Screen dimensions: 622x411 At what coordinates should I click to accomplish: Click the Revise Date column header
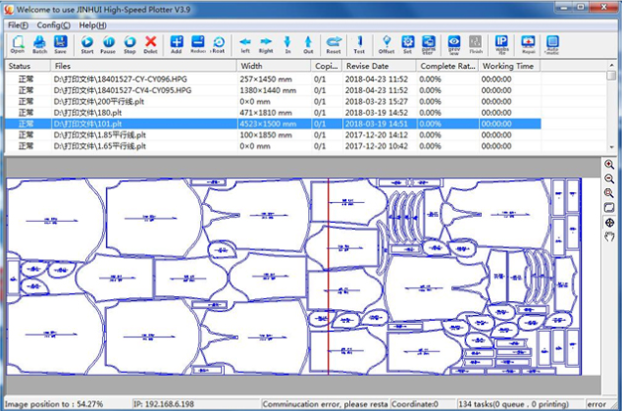click(379, 66)
